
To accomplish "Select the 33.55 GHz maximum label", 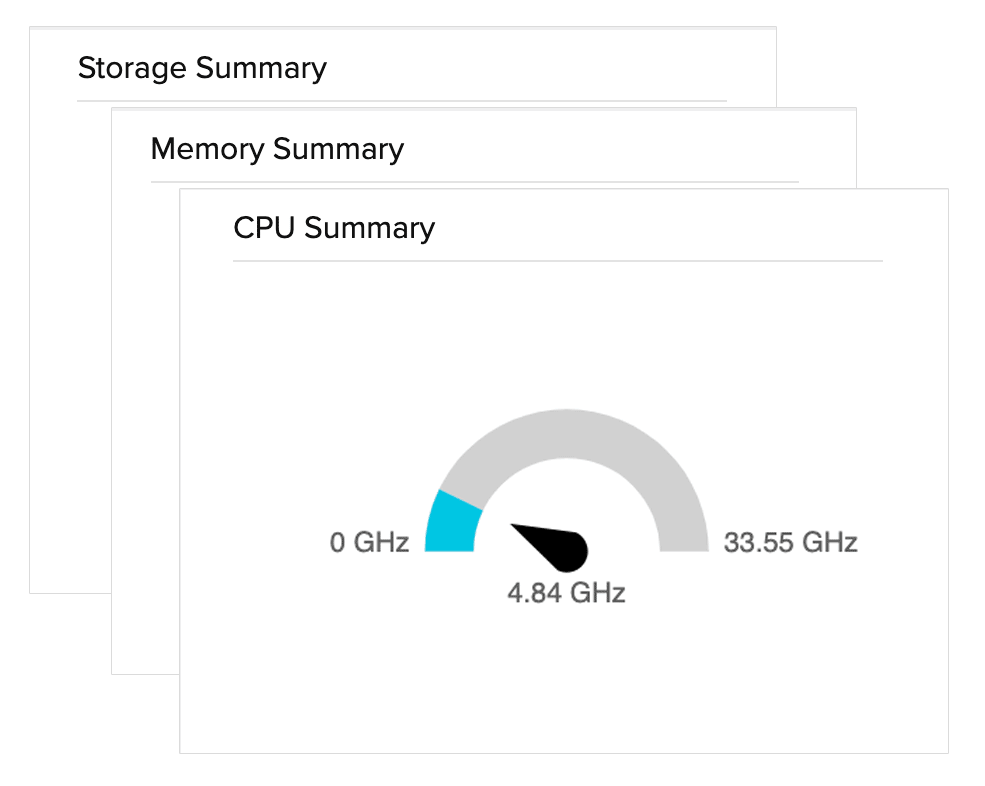I will pos(790,543).
